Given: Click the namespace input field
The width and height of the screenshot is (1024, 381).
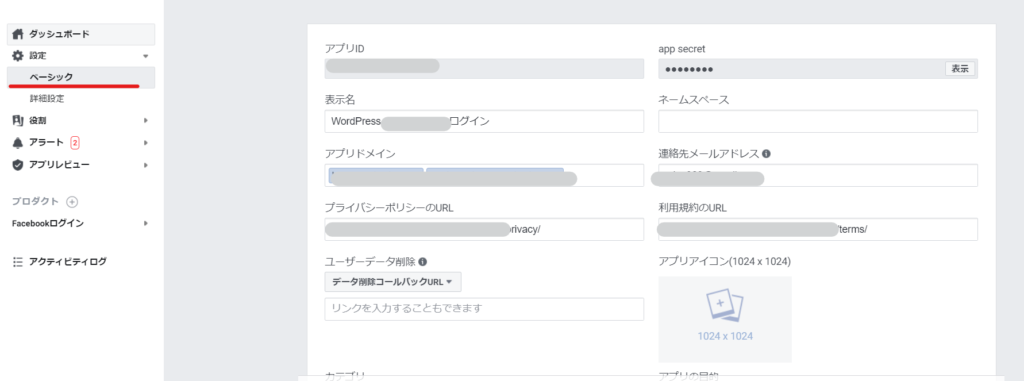Looking at the screenshot, I should pyautogui.click(x=818, y=122).
